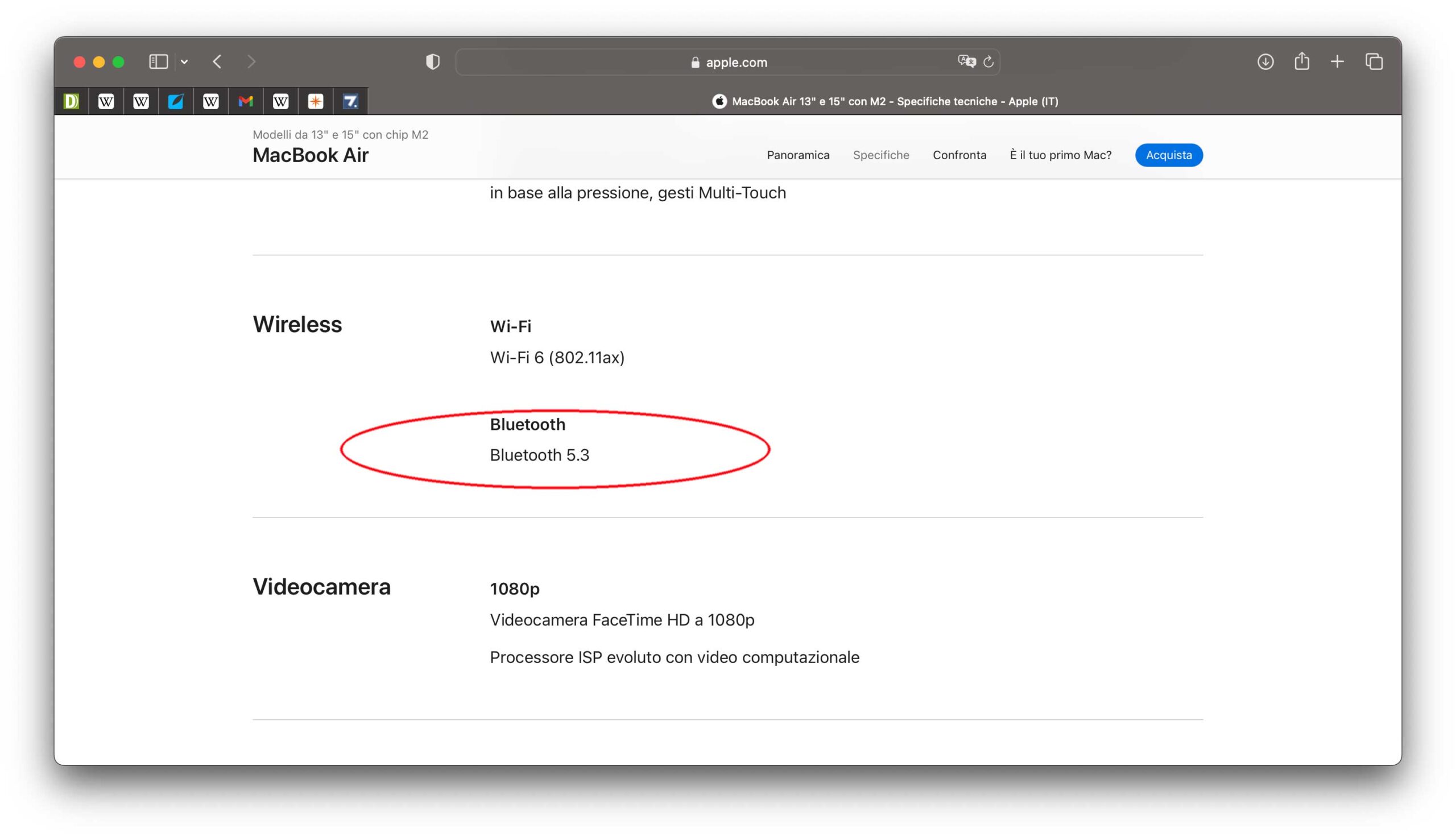Reload the apple.com page

pyautogui.click(x=988, y=61)
